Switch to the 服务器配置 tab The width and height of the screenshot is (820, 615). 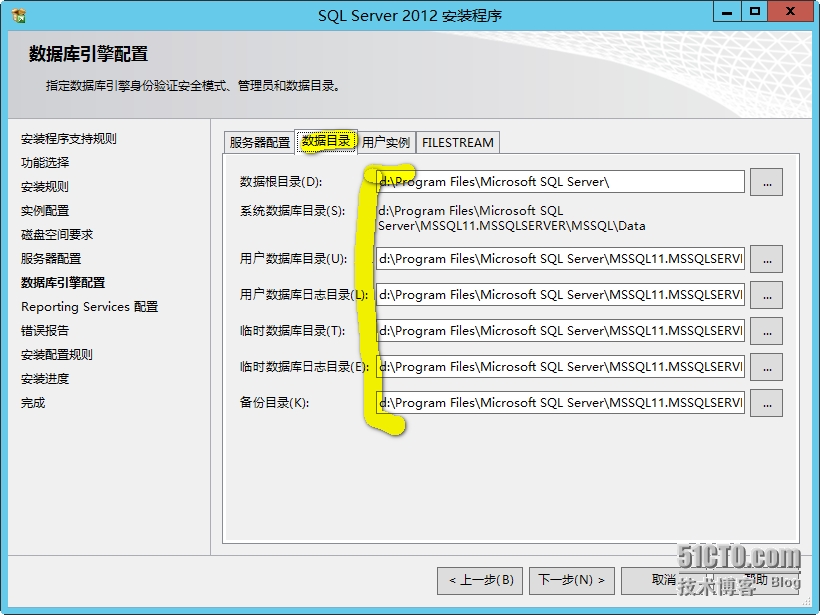point(259,142)
